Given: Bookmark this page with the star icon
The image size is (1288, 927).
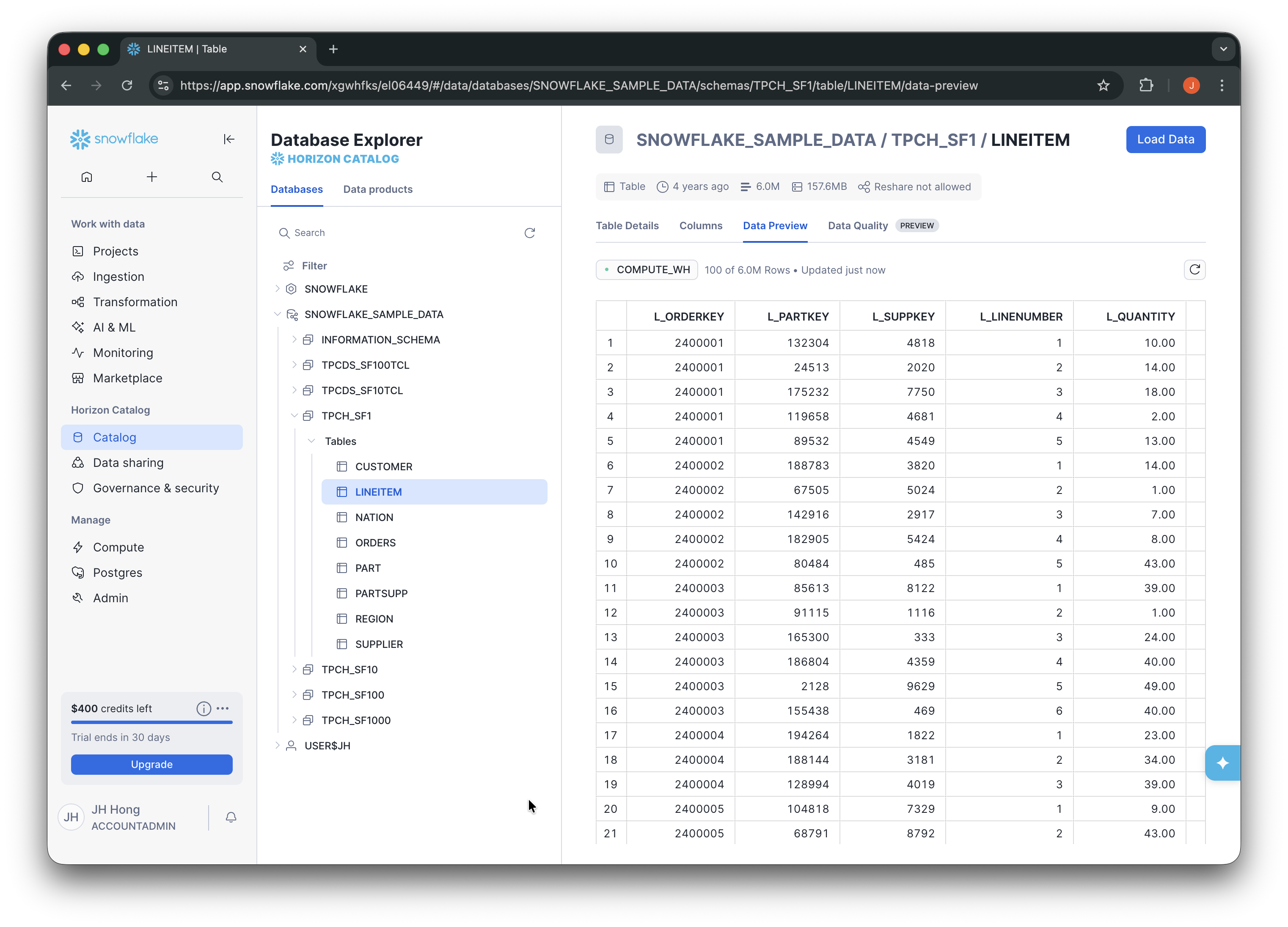Looking at the screenshot, I should point(1103,85).
